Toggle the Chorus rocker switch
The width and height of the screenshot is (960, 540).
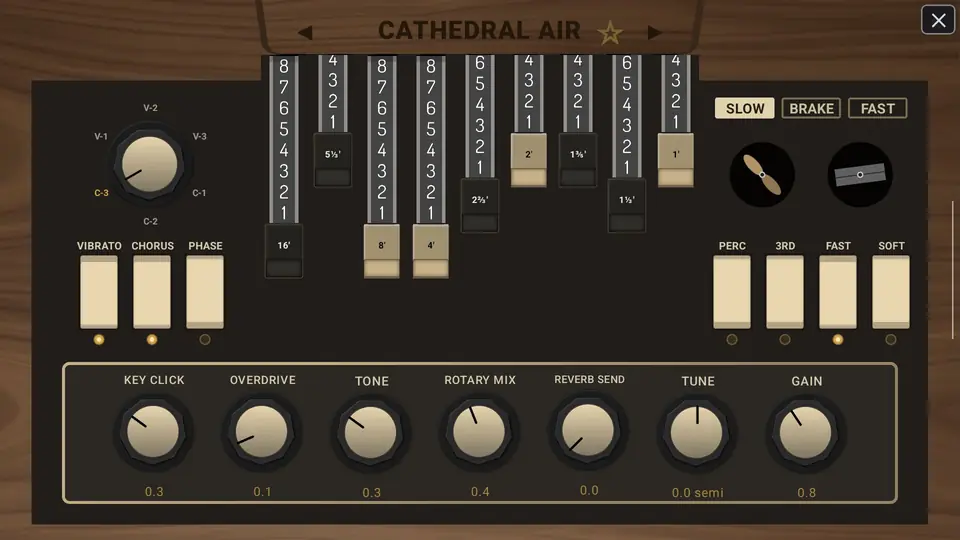point(152,292)
